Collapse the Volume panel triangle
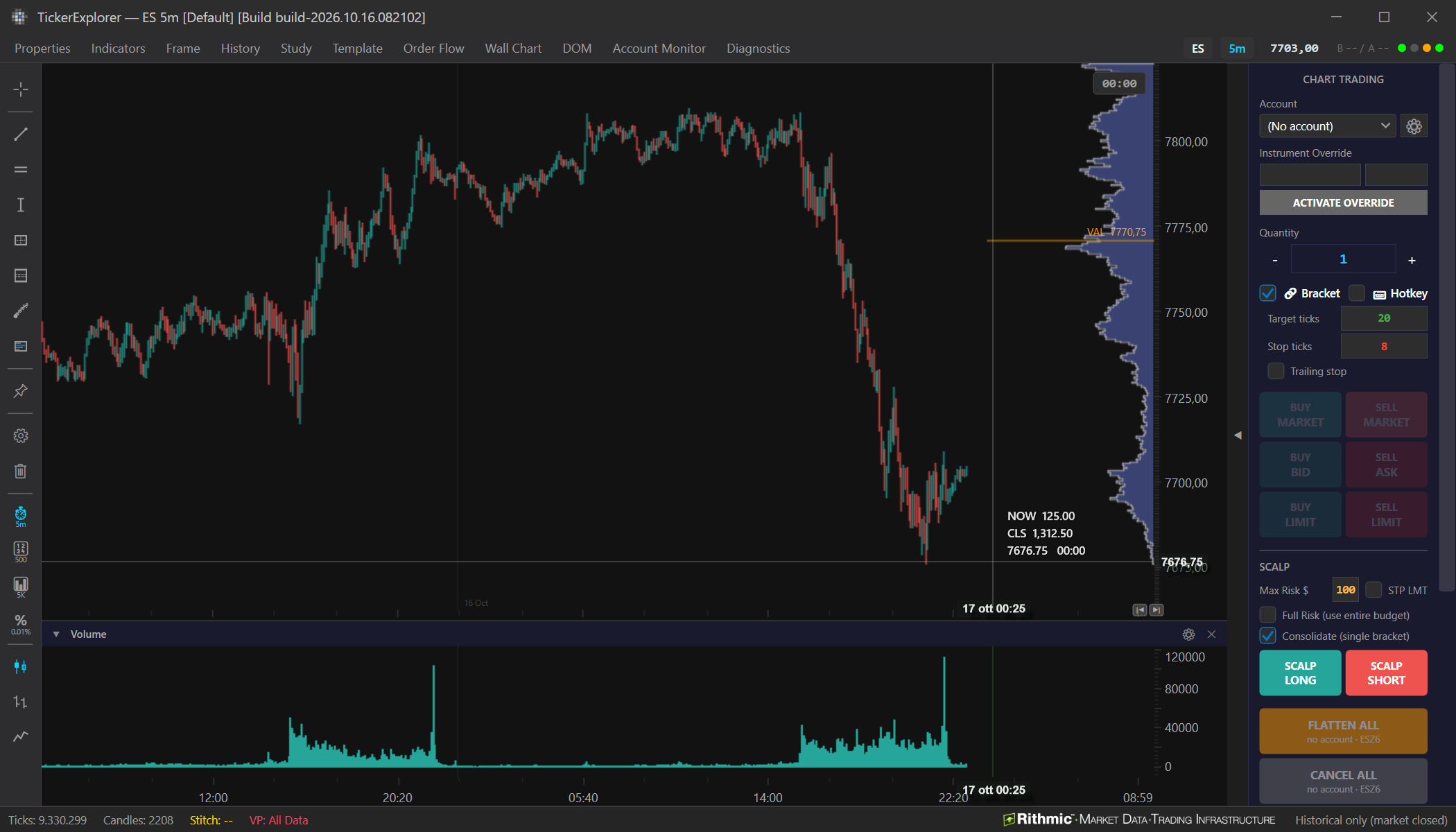Screen dimensions: 1456x832 56,634
